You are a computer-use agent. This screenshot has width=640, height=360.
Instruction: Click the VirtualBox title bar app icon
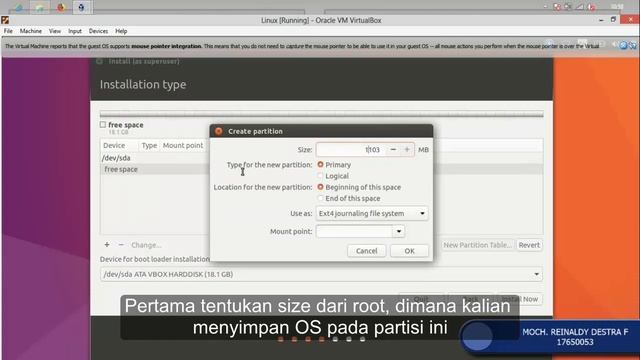point(5,20)
